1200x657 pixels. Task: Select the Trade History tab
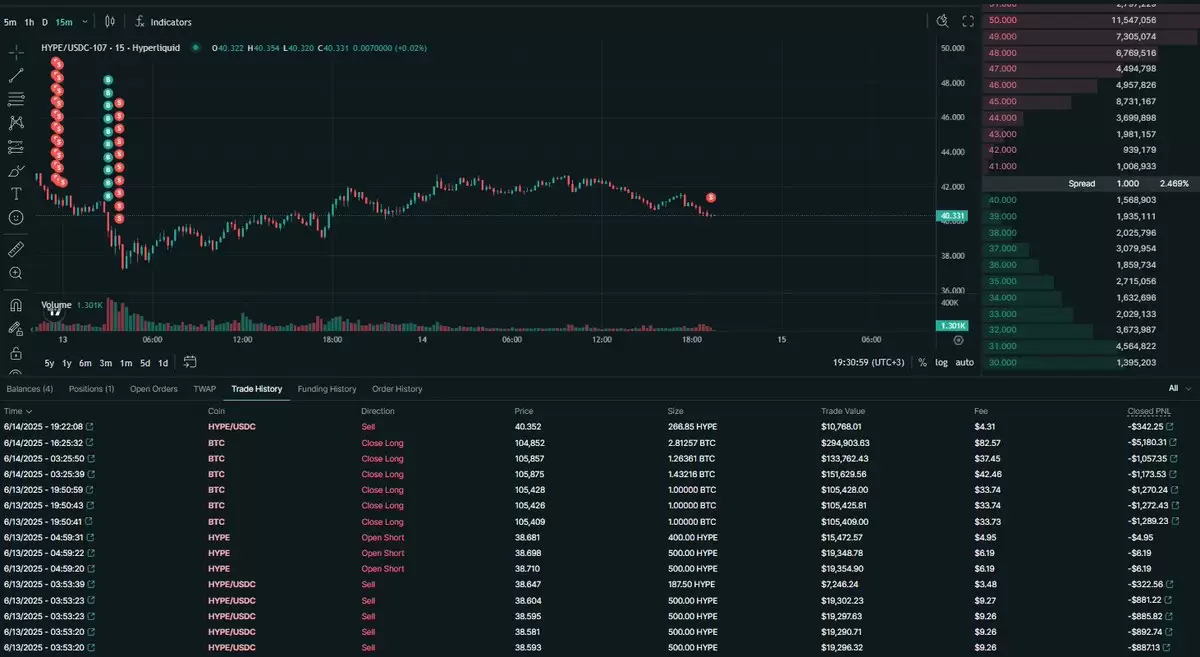[x=257, y=388]
